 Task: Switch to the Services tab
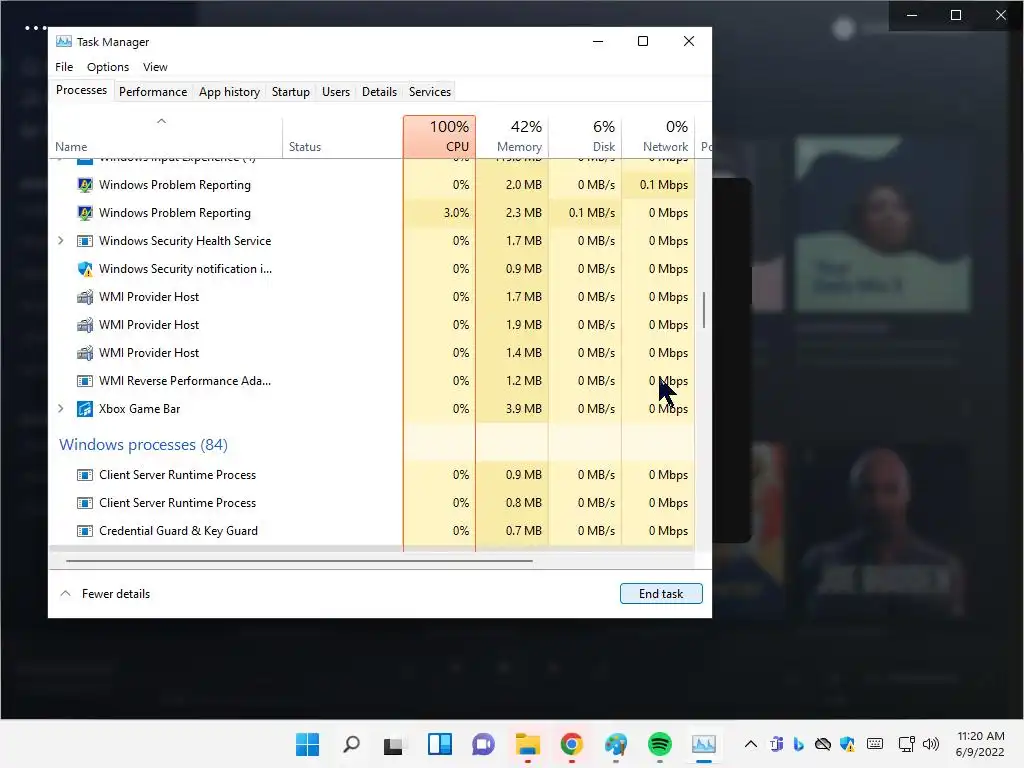tap(430, 92)
